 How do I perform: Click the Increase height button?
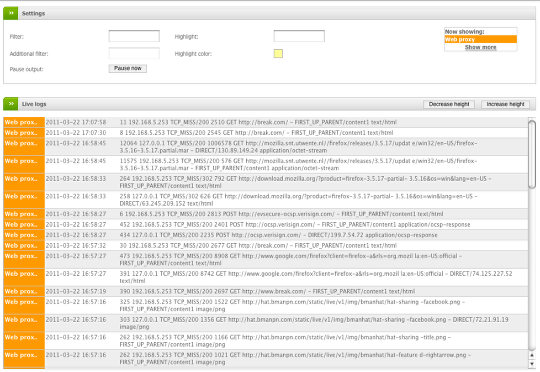505,104
